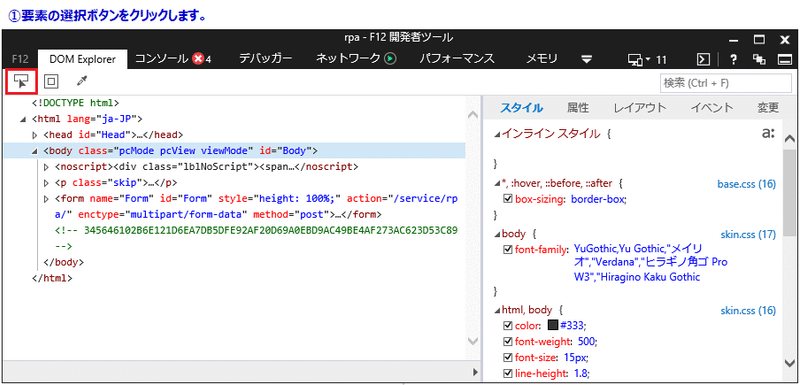Expand the head id="Head" node
This screenshot has height=385, width=800.
pyautogui.click(x=35, y=135)
